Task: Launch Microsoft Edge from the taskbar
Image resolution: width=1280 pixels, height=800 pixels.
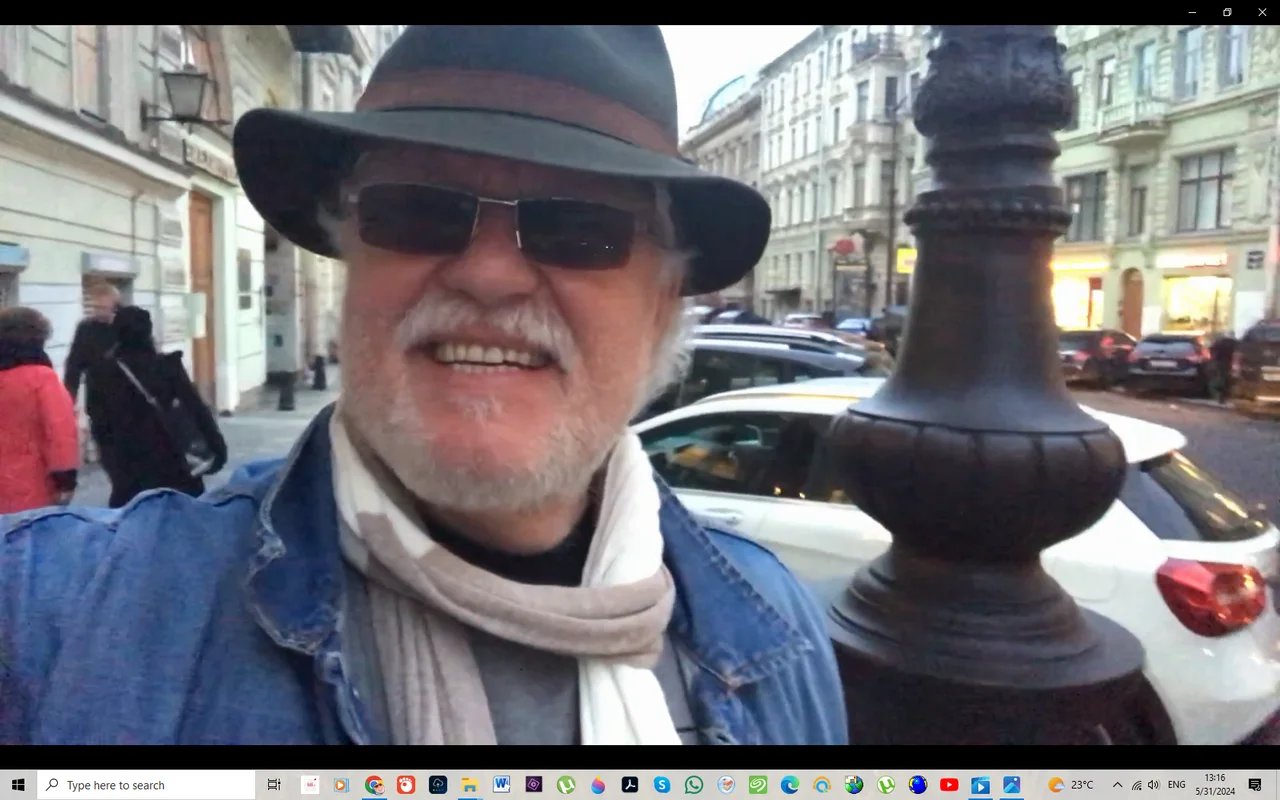Action: (790, 785)
